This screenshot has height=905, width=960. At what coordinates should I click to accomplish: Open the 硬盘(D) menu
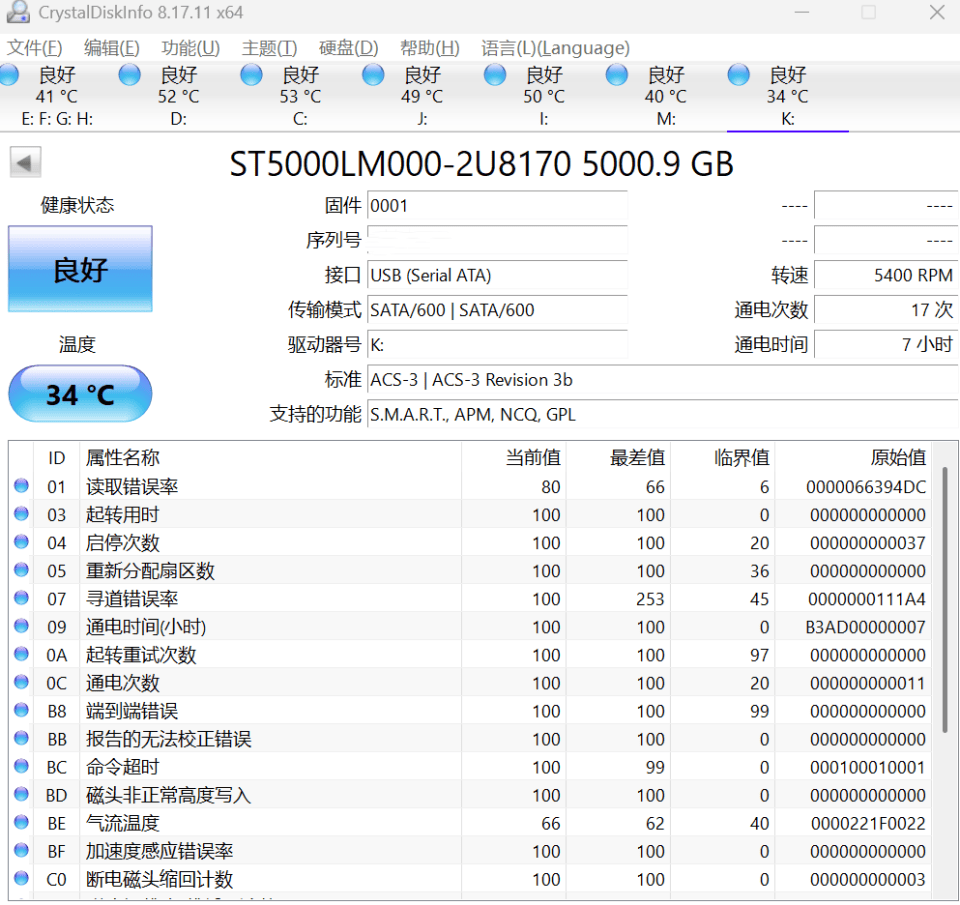pos(348,48)
